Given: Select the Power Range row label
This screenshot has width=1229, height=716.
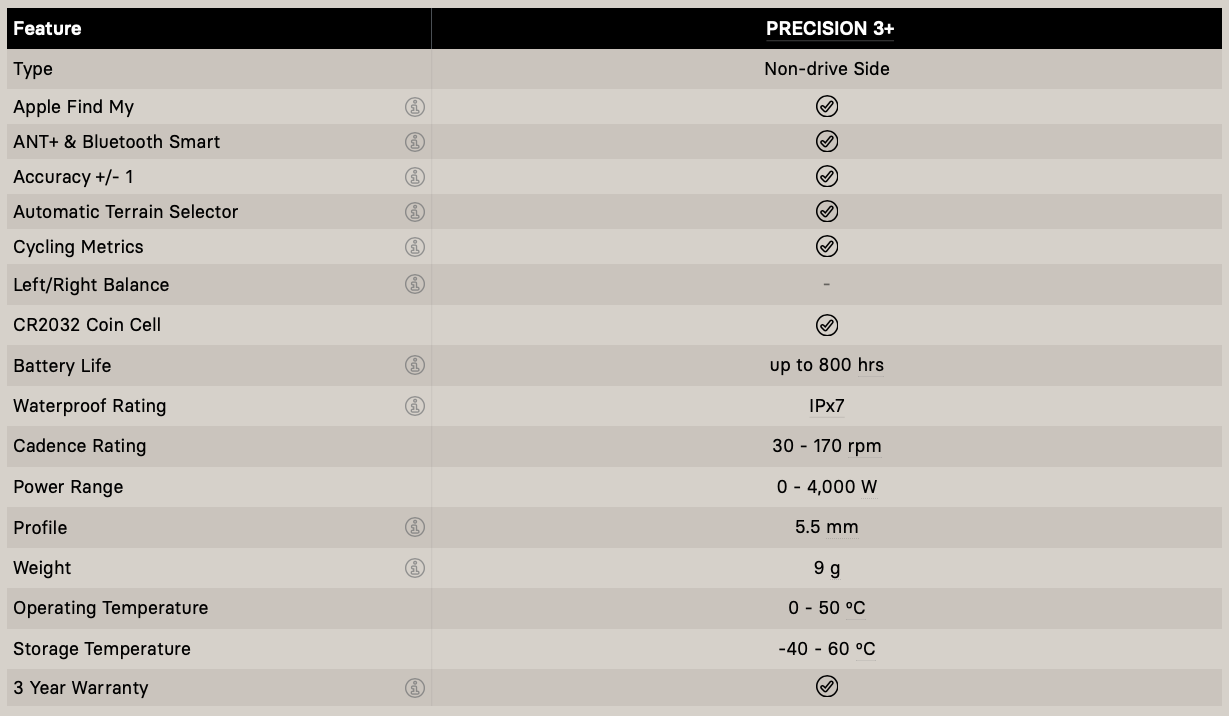Looking at the screenshot, I should [x=68, y=487].
